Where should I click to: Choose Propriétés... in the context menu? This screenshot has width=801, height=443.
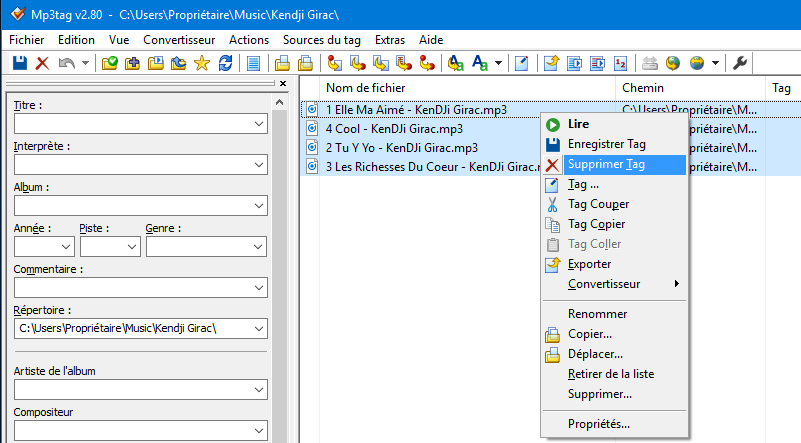(615, 424)
